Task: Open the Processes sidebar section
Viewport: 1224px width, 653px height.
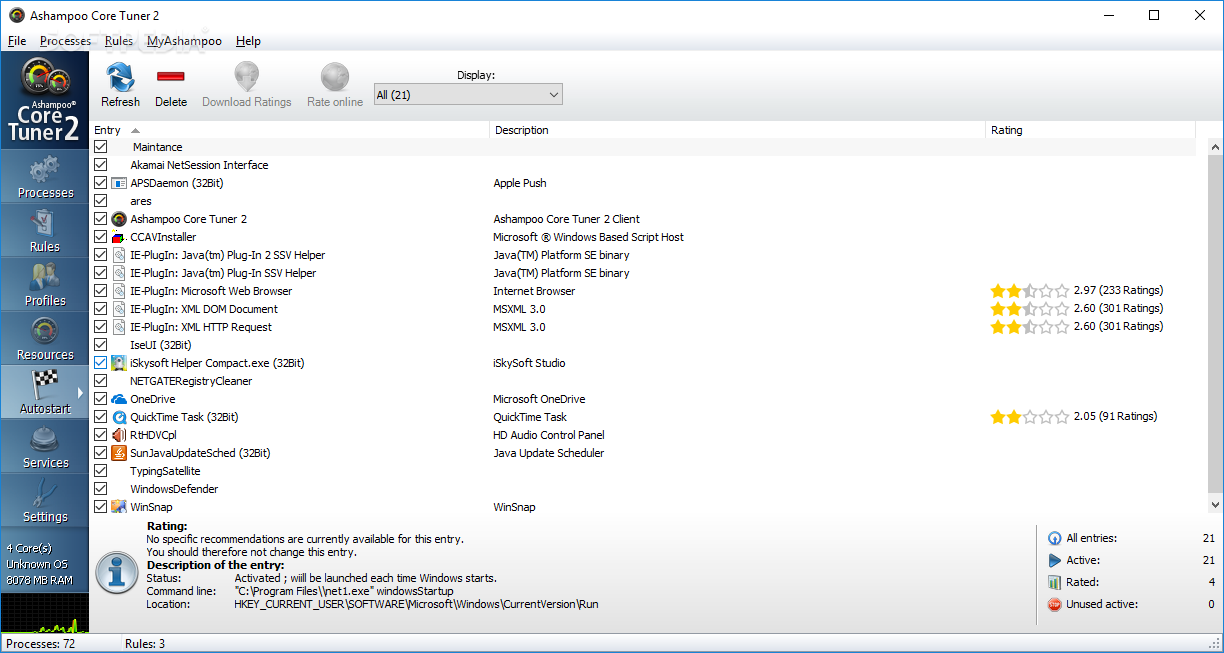Action: [45, 176]
